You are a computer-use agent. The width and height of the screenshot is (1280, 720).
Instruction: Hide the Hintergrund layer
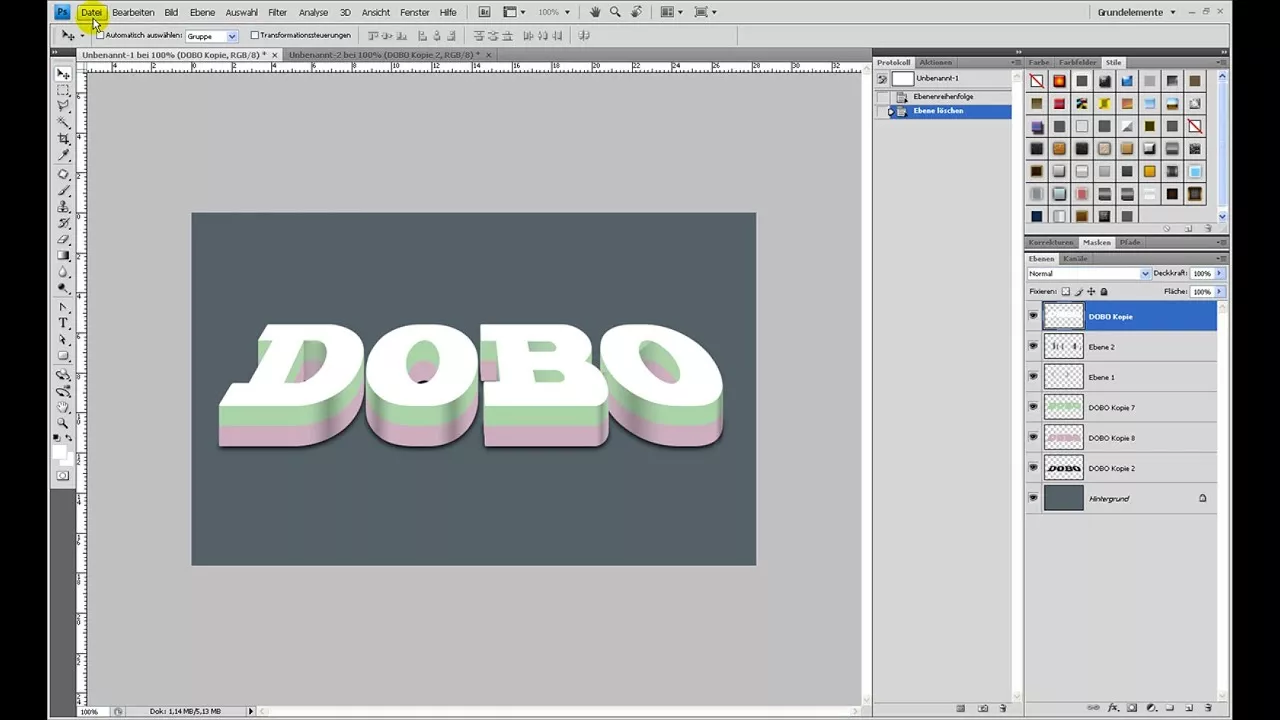(x=1033, y=498)
